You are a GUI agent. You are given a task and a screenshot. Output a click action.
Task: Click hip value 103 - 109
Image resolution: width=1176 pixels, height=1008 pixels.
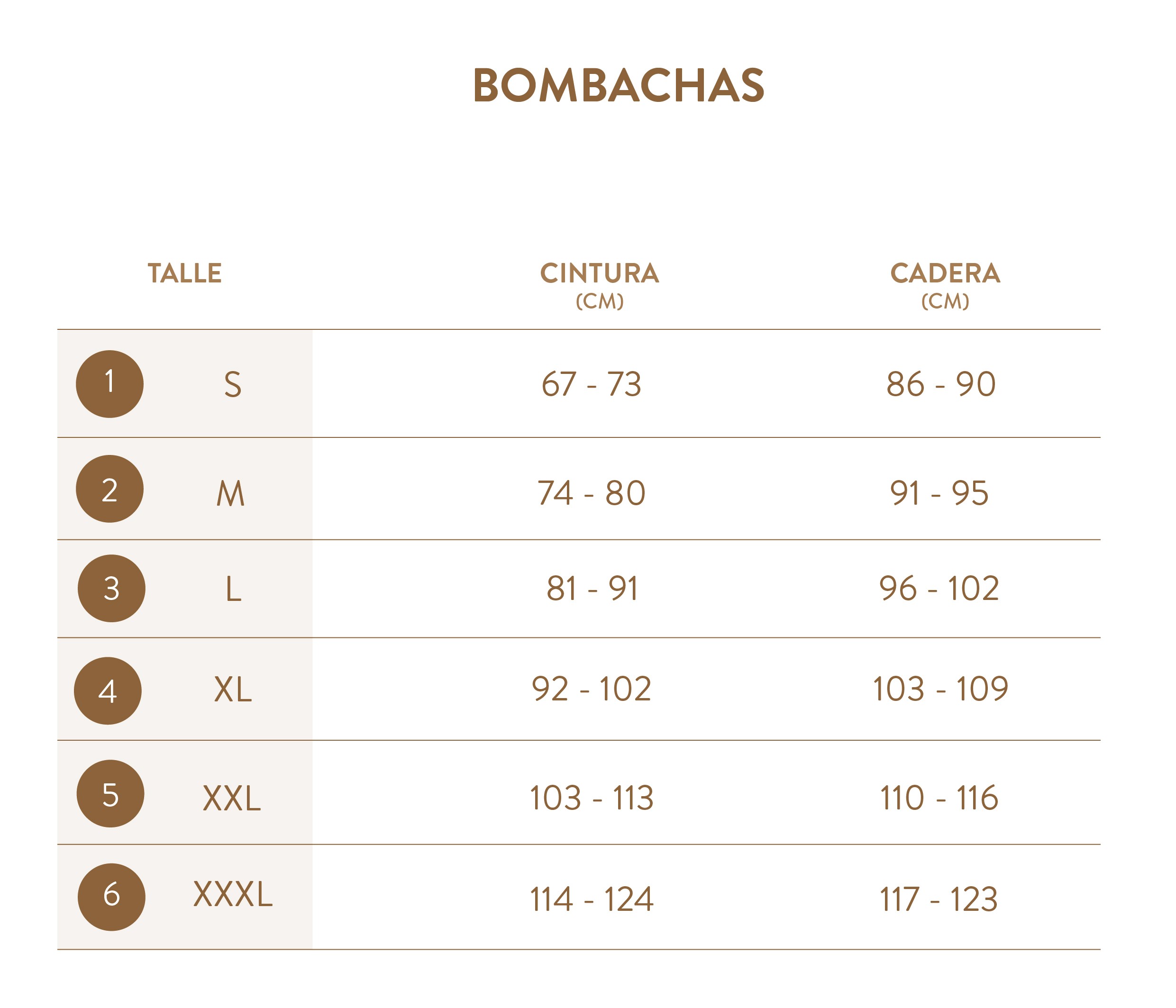click(x=940, y=689)
